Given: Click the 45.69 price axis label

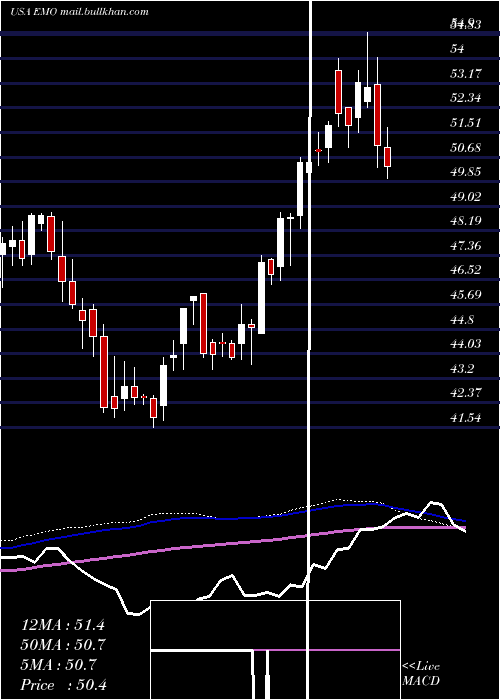Looking at the screenshot, I should pos(466,295).
